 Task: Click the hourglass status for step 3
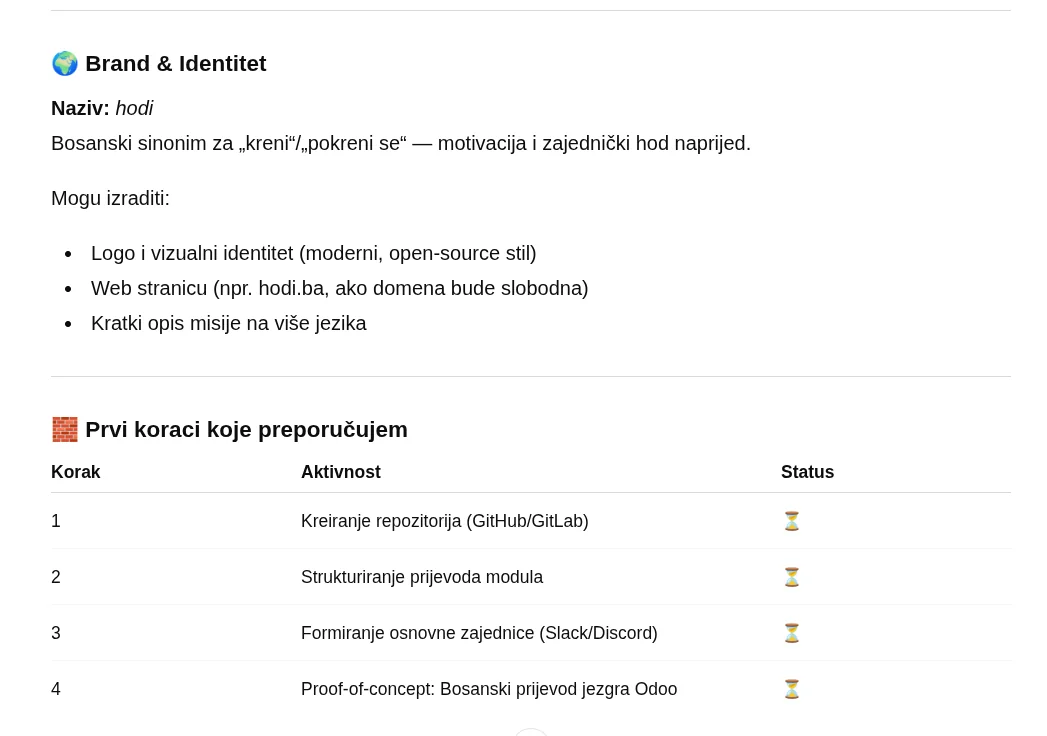792,633
